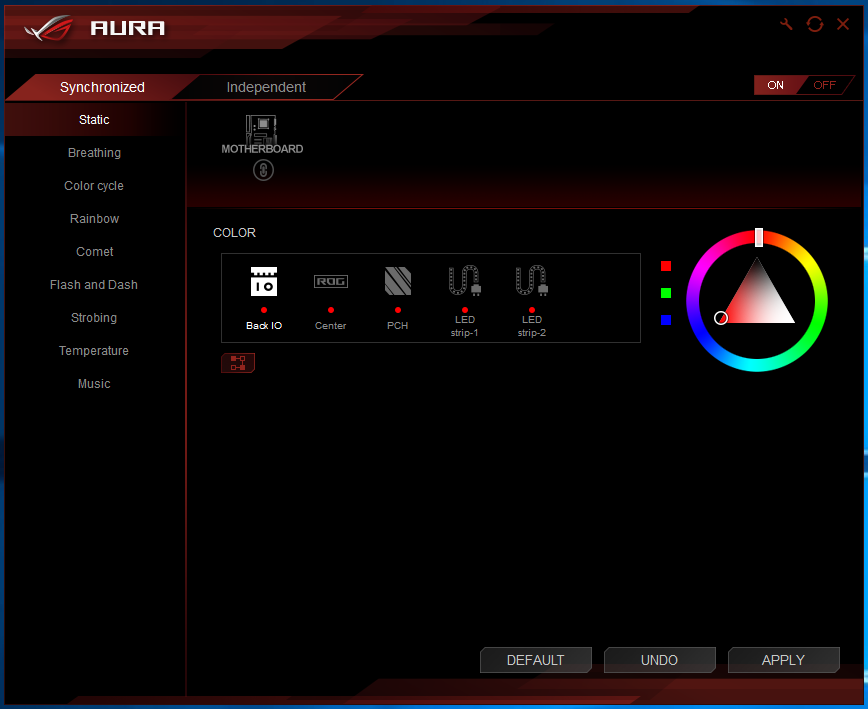The height and width of the screenshot is (709, 868).
Task: Click the DEFAULT button
Action: pos(535,660)
